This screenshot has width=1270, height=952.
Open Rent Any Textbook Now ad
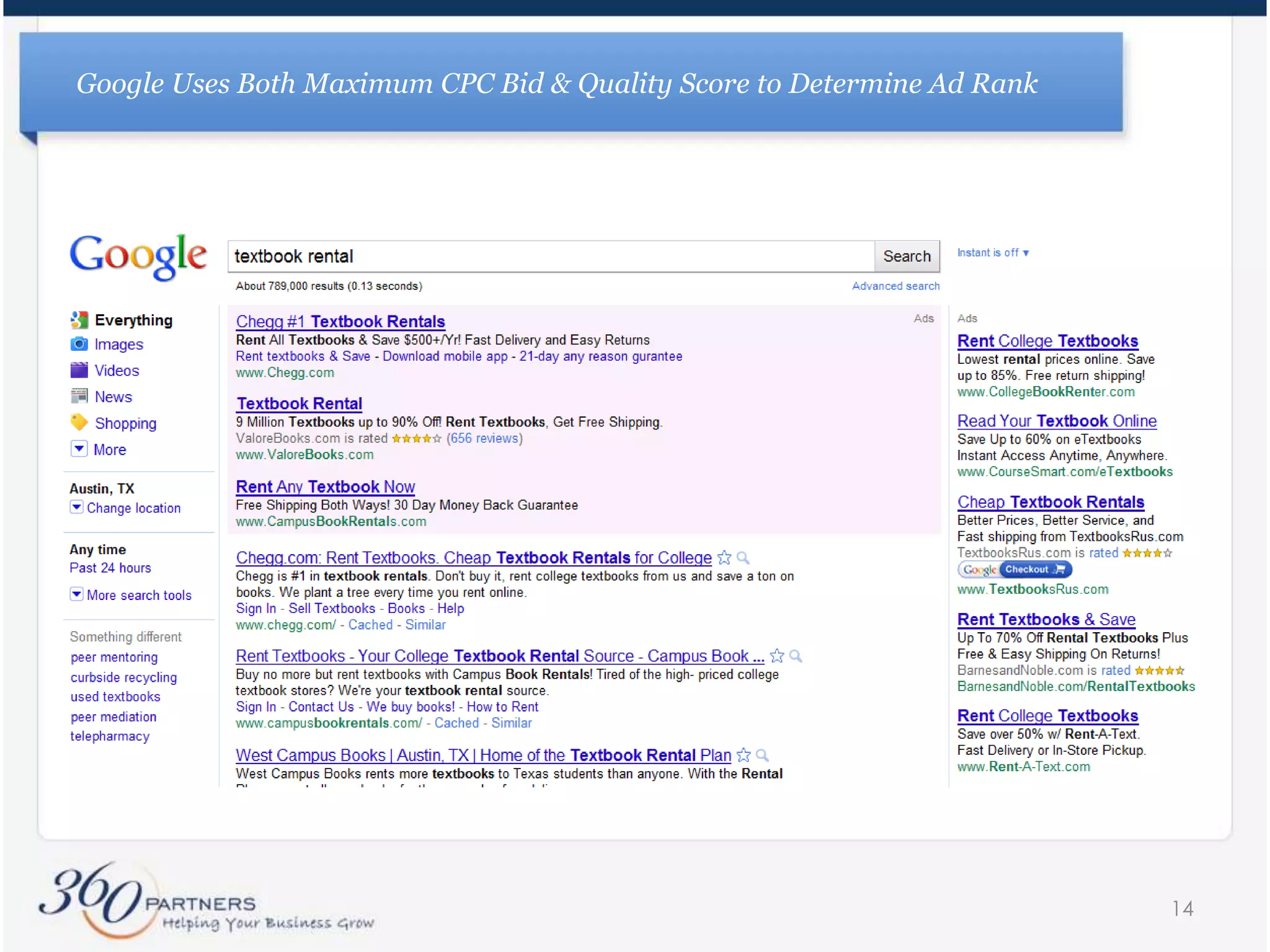coord(325,487)
